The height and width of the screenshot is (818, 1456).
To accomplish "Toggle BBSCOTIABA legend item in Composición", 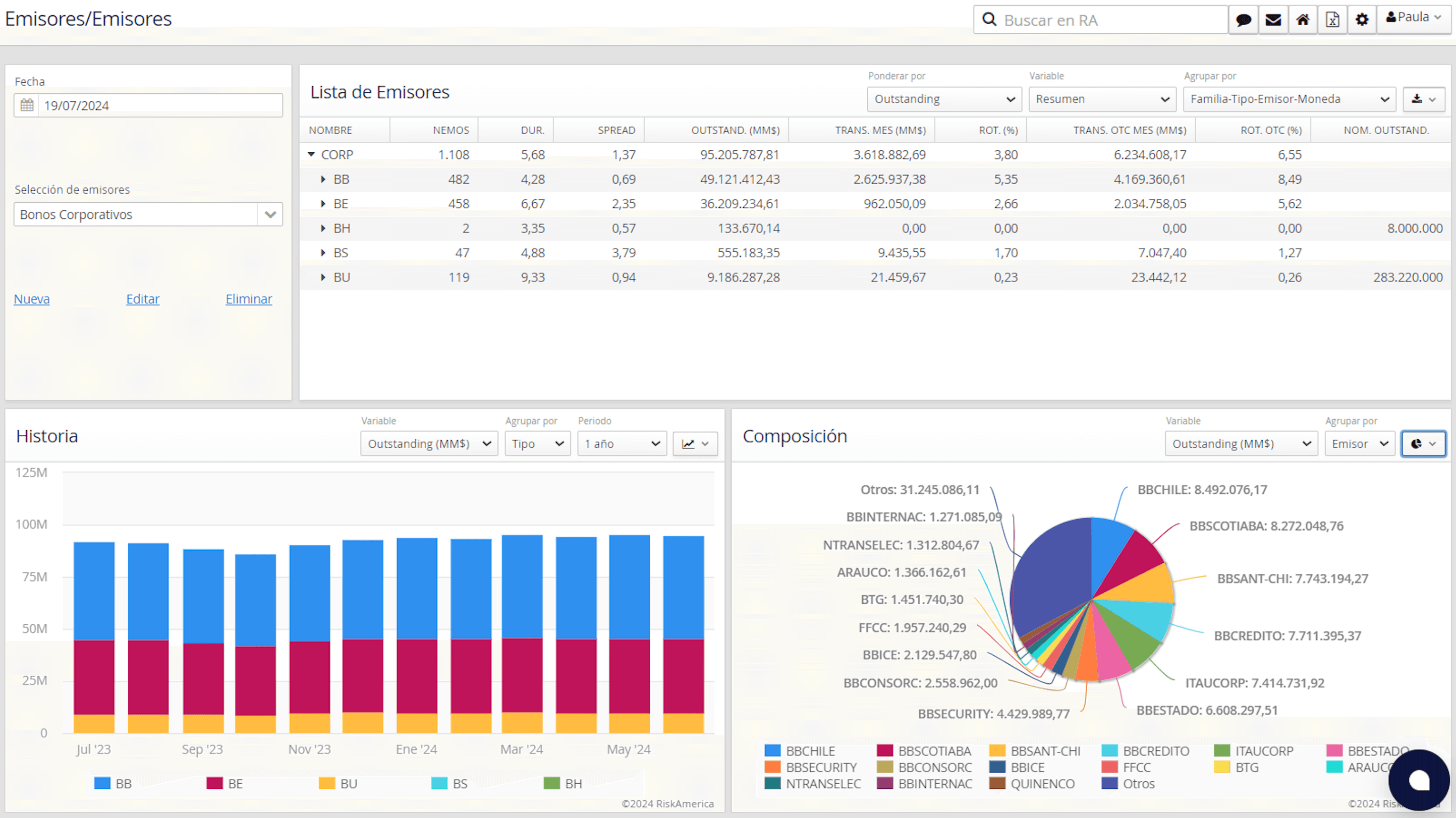I will 924,751.
